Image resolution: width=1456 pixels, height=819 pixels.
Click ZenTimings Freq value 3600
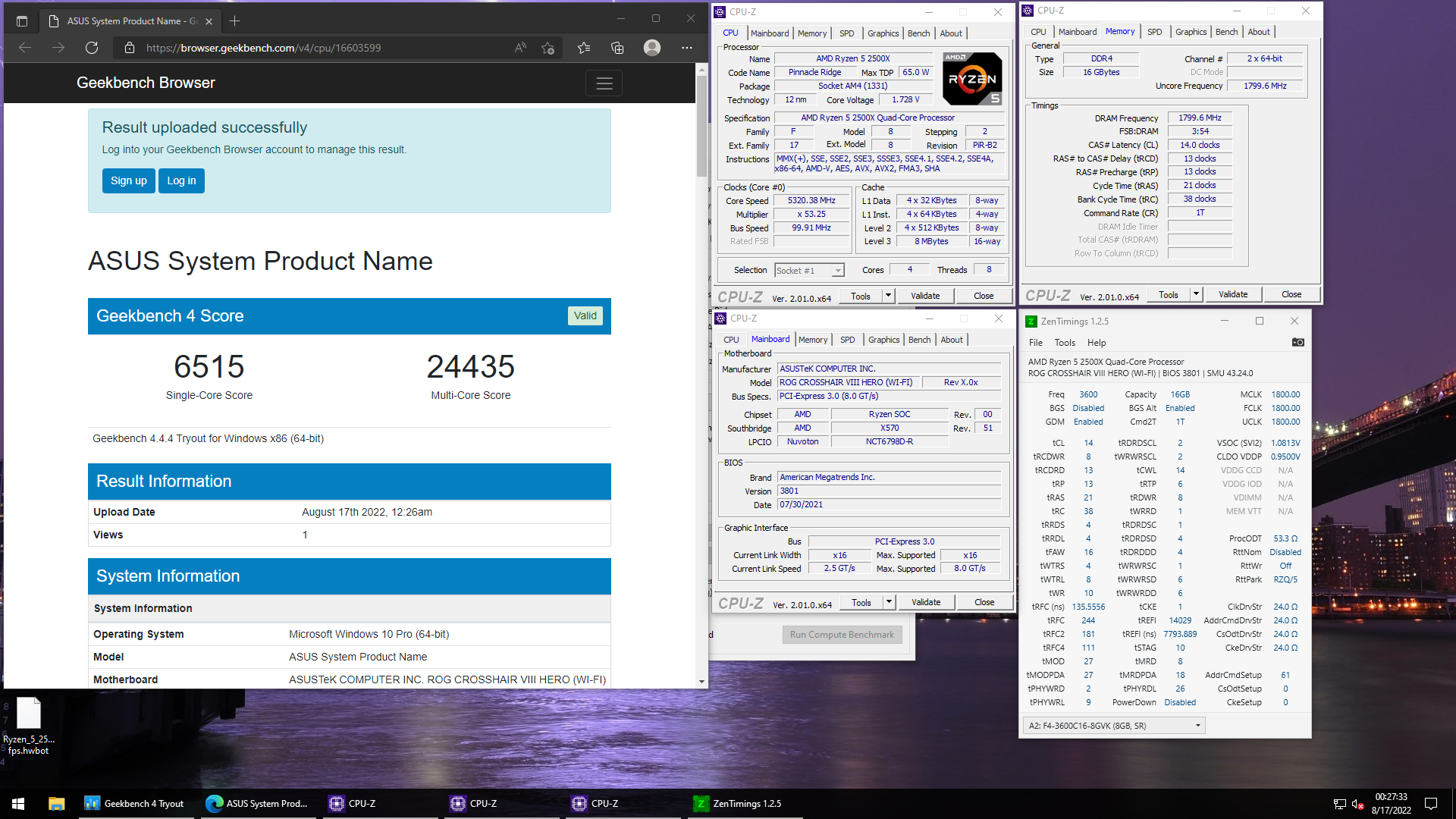[1088, 394]
